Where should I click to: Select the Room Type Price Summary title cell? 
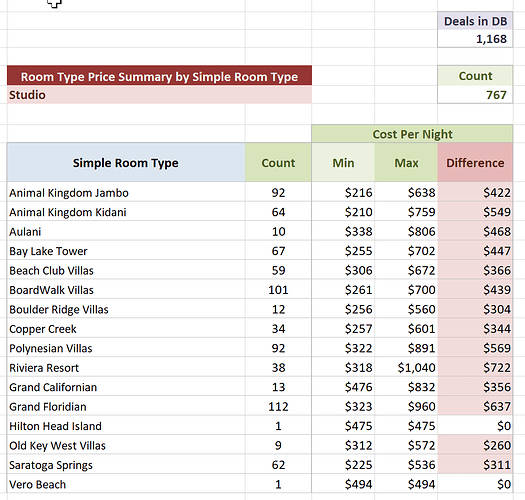pyautogui.click(x=159, y=76)
